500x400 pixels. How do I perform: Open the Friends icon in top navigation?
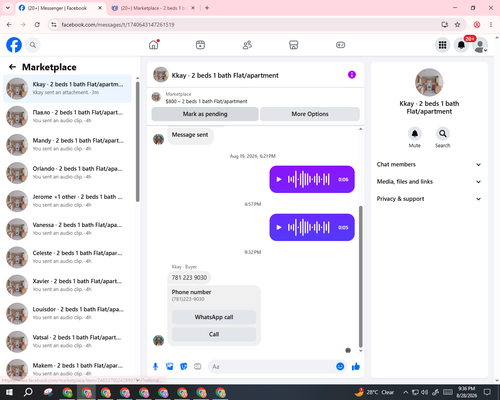(247, 45)
